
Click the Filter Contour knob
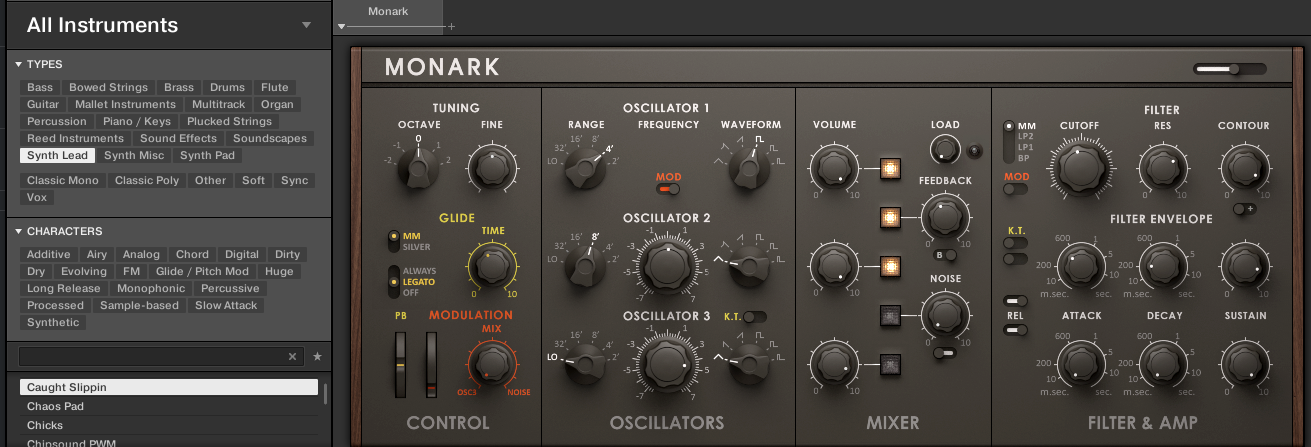pyautogui.click(x=1243, y=167)
